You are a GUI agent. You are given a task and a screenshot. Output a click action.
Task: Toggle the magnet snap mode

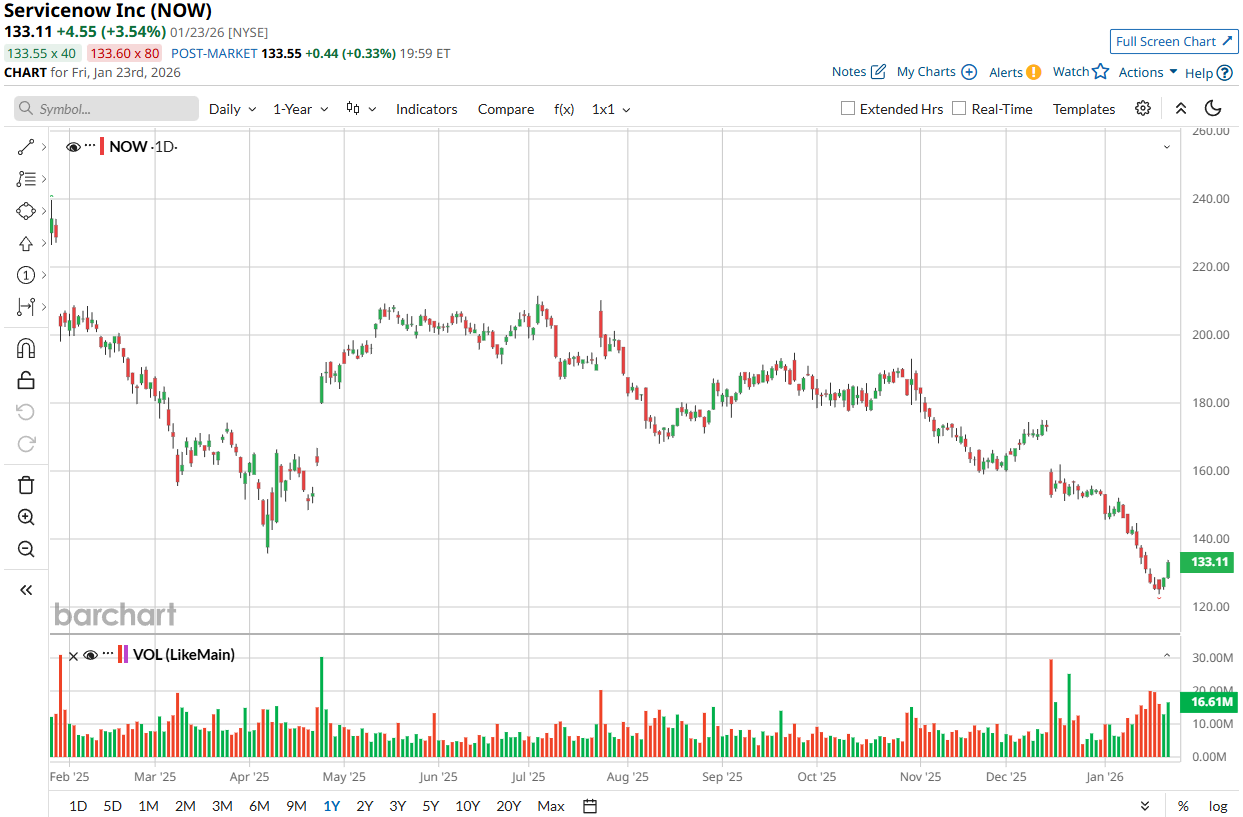(26, 348)
